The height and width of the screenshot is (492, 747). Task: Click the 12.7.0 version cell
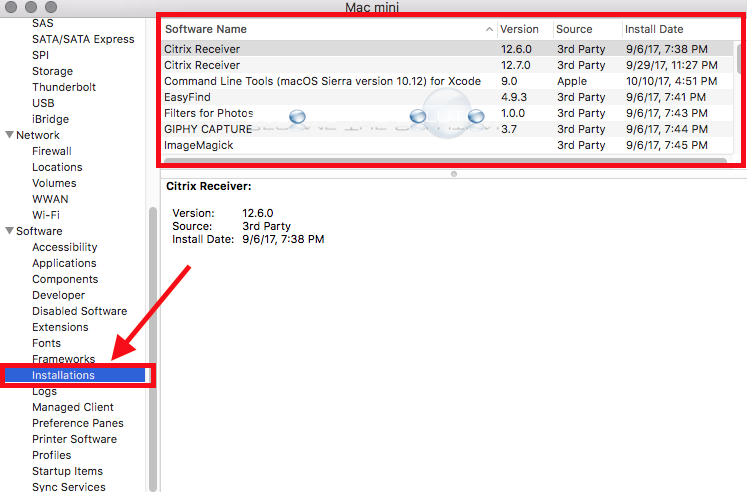(x=515, y=65)
